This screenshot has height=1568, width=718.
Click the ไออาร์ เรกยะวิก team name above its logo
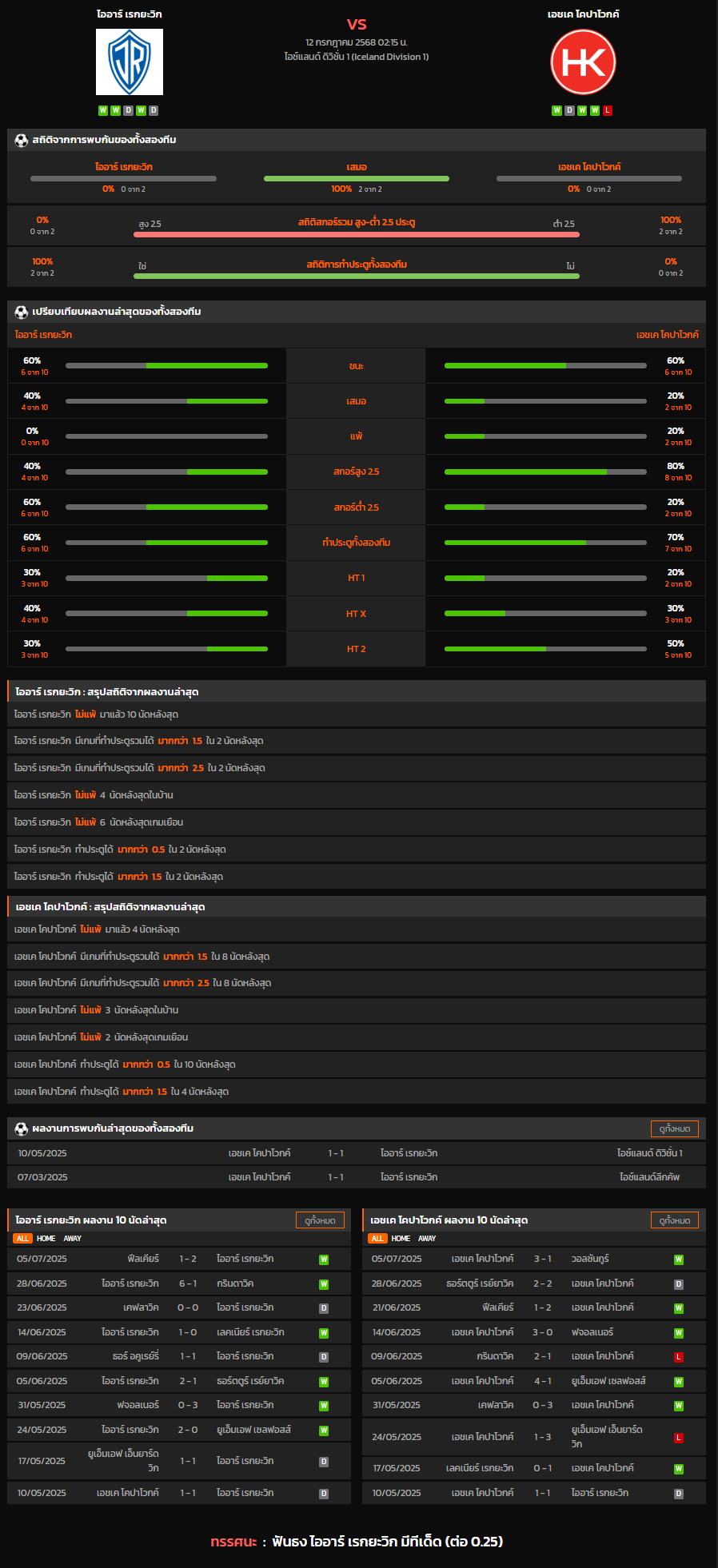(x=130, y=14)
